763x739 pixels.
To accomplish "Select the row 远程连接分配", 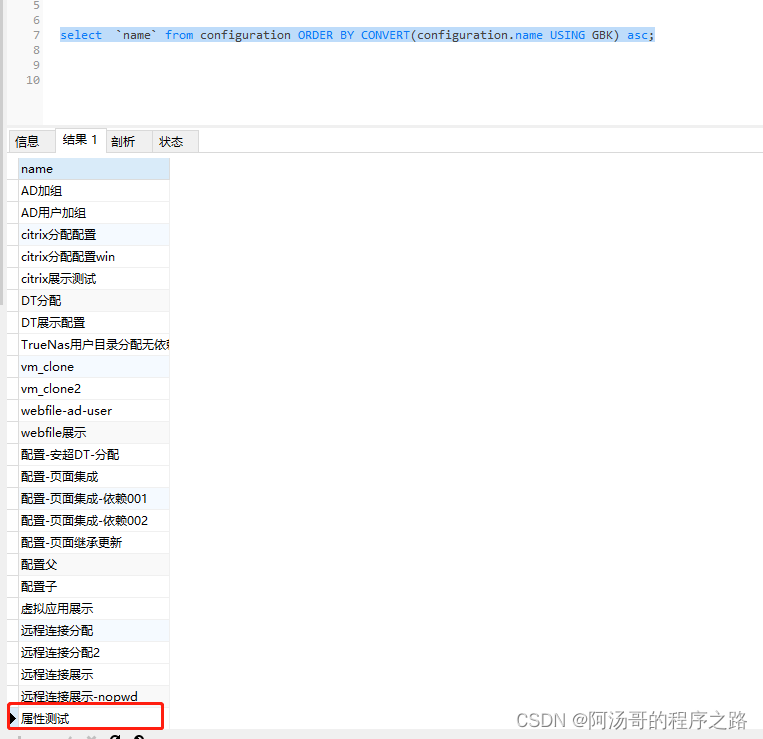I will point(94,631).
